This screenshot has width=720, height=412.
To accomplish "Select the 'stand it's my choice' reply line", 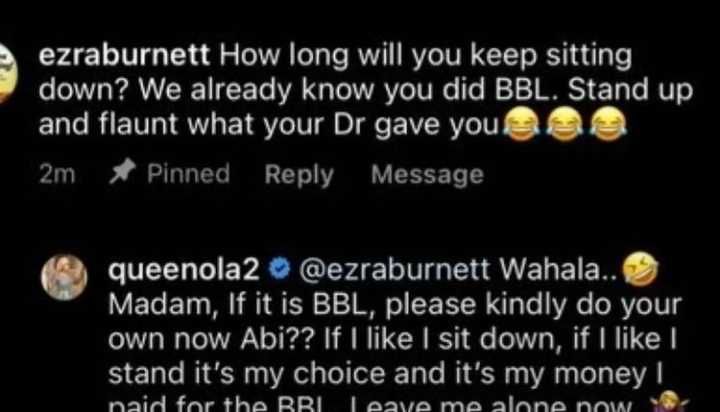I will pyautogui.click(x=386, y=373).
